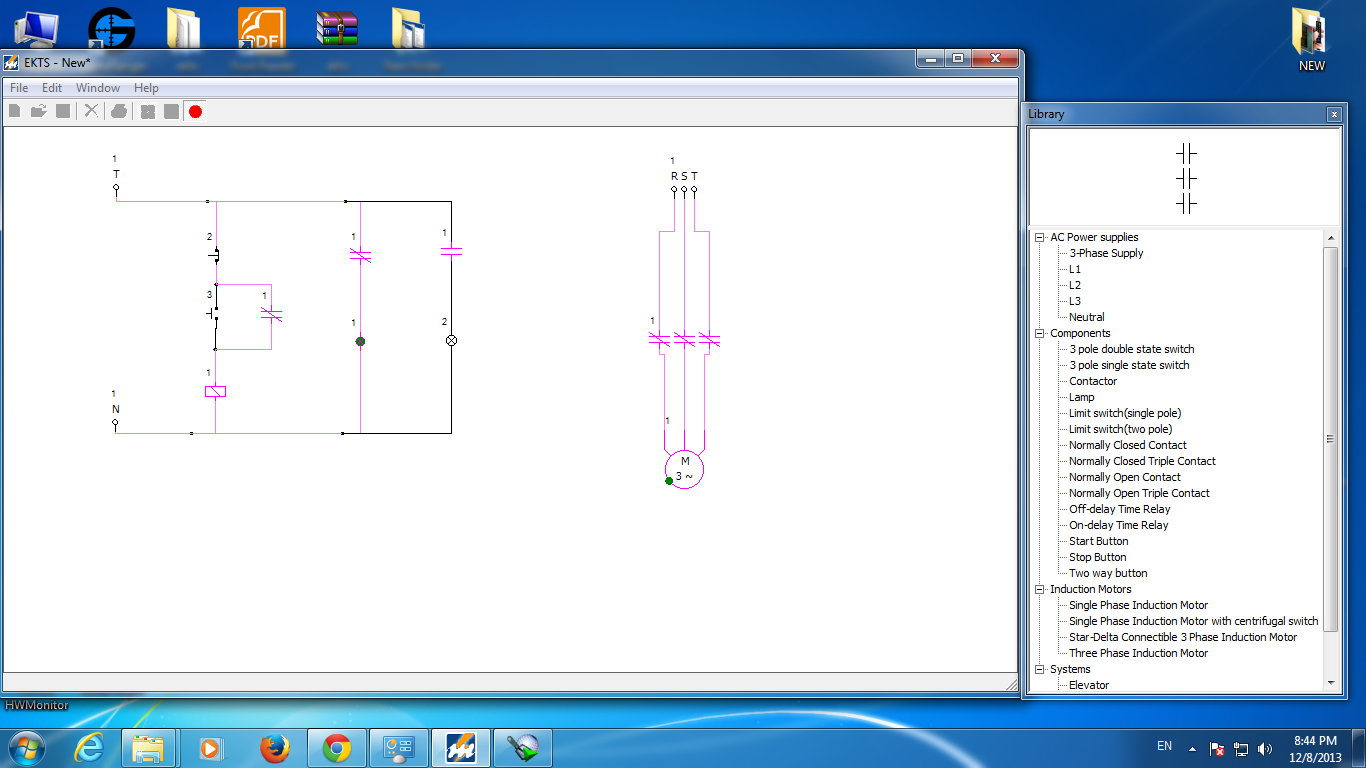Open the Windows Start menu
Image resolution: width=1366 pixels, height=768 pixels.
[x=27, y=748]
